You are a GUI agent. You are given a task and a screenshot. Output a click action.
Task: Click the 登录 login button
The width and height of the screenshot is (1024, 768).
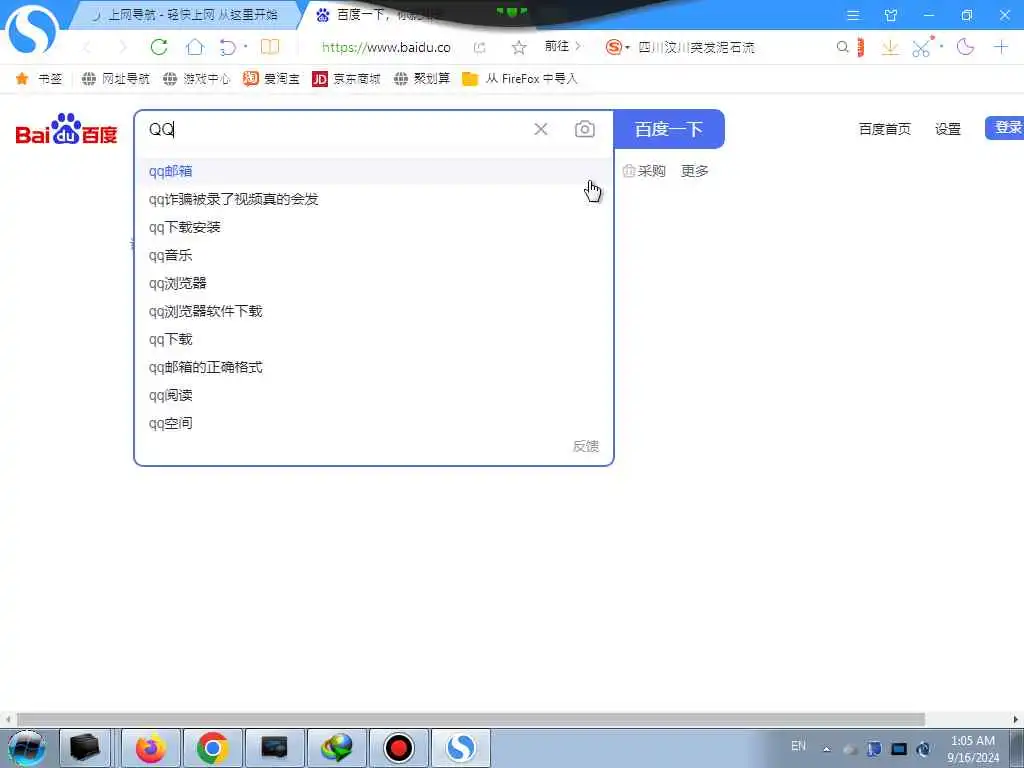(1004, 128)
